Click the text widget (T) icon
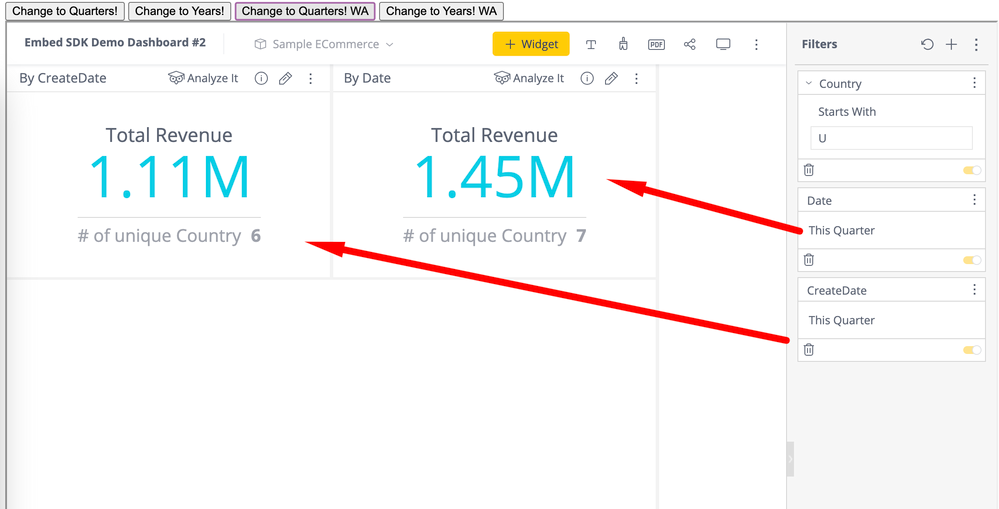Screen dimensions: 999x509 [591, 45]
